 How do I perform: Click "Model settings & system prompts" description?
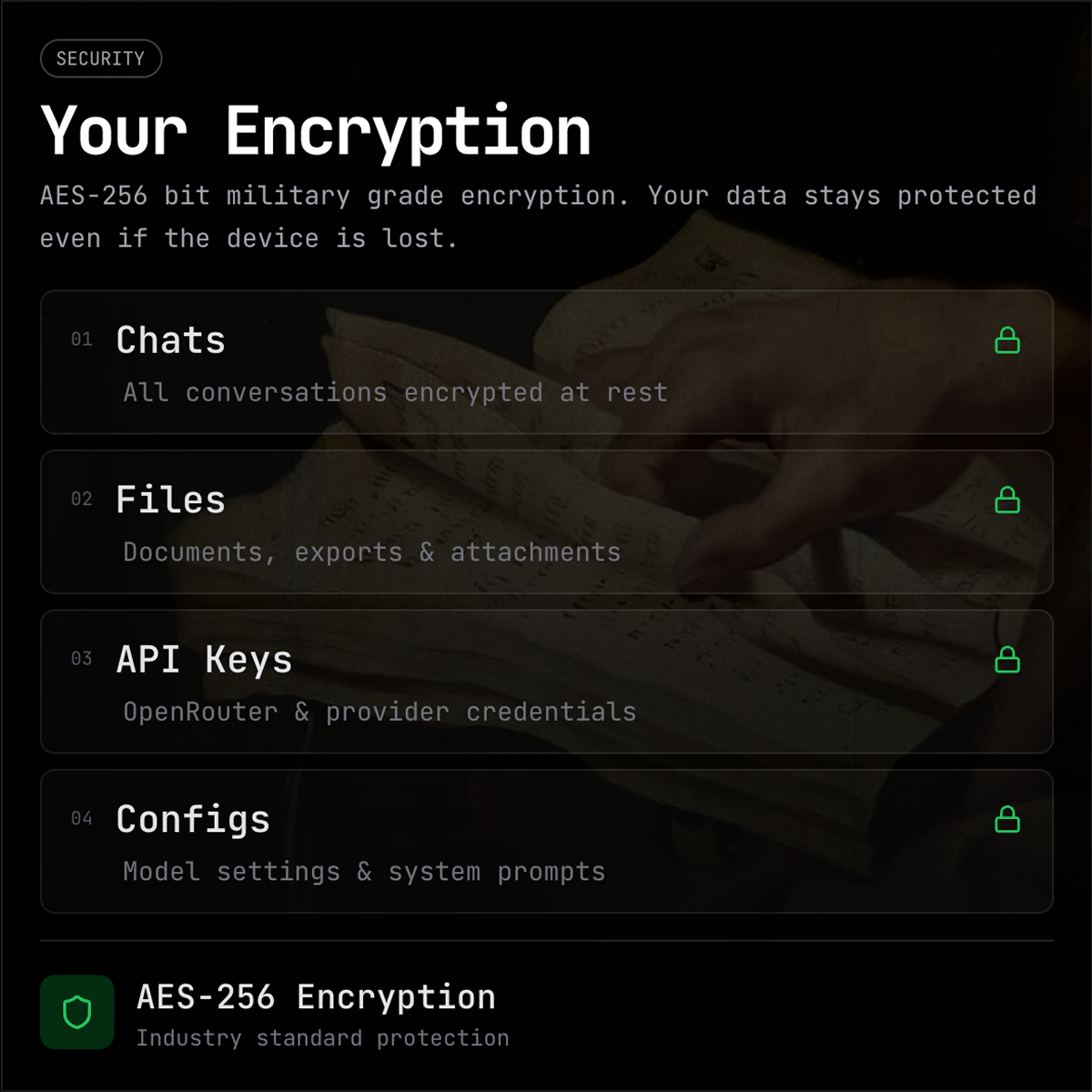[364, 872]
